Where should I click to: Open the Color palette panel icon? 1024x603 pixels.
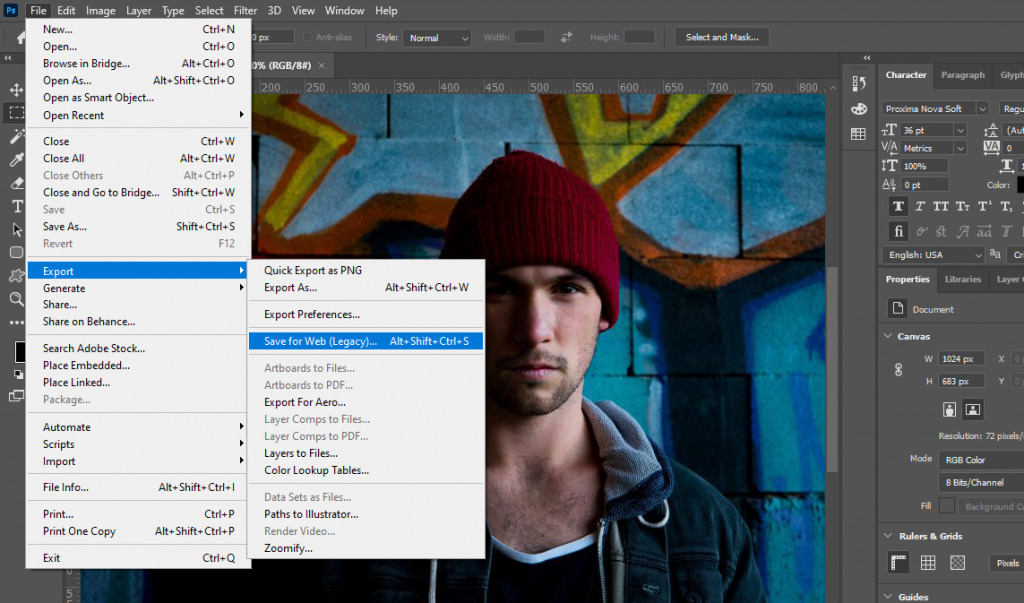click(859, 108)
